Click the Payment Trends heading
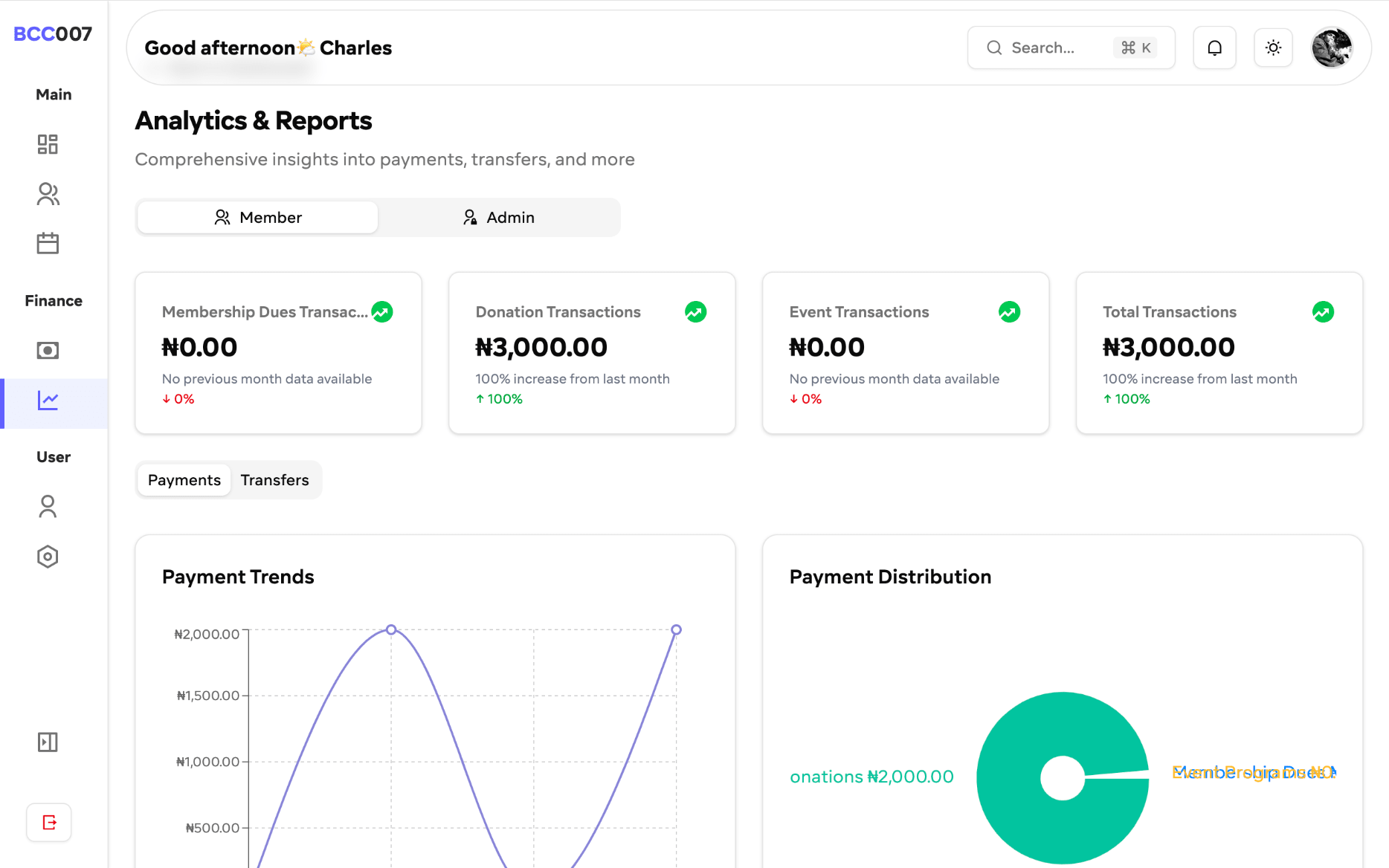Image resolution: width=1389 pixels, height=868 pixels. 238,577
